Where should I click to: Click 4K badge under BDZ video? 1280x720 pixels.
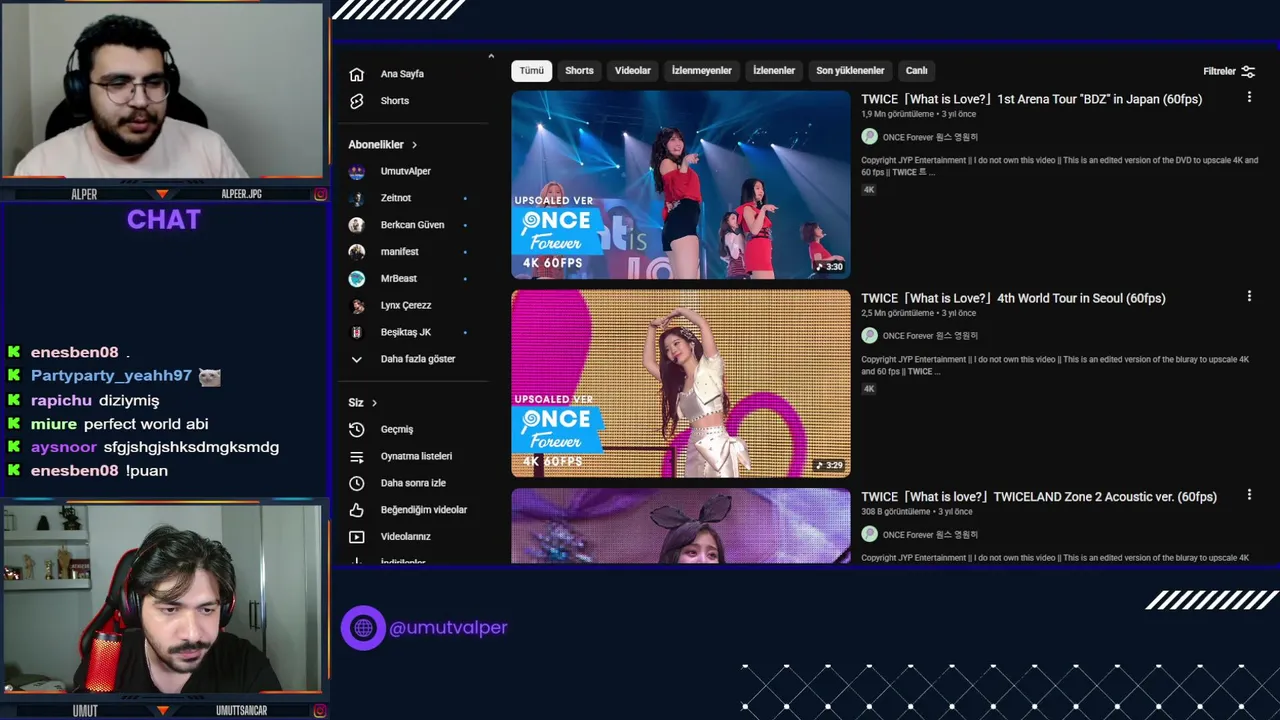(869, 190)
